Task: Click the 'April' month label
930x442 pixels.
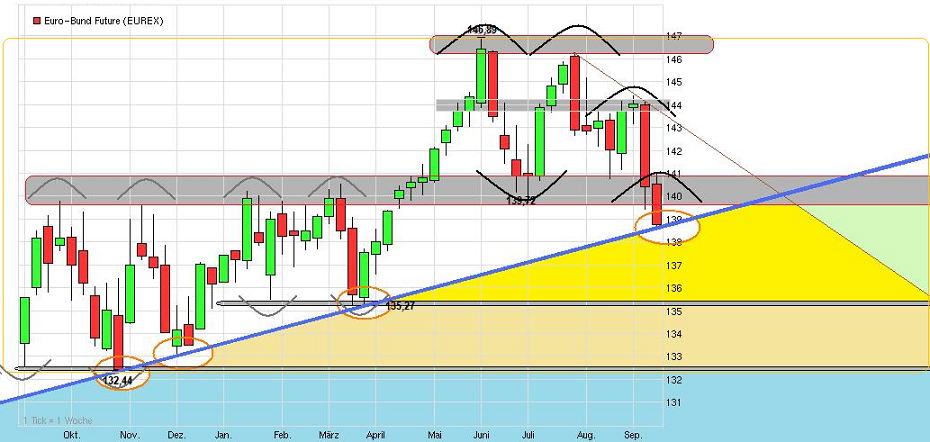Action: 375,435
